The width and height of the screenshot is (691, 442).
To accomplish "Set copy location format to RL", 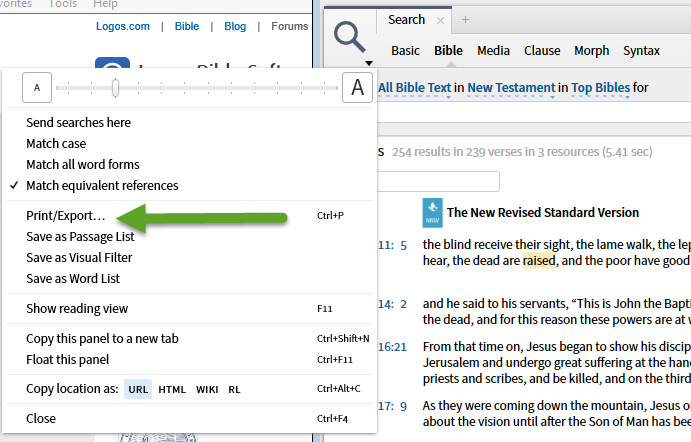I will pyautogui.click(x=234, y=390).
